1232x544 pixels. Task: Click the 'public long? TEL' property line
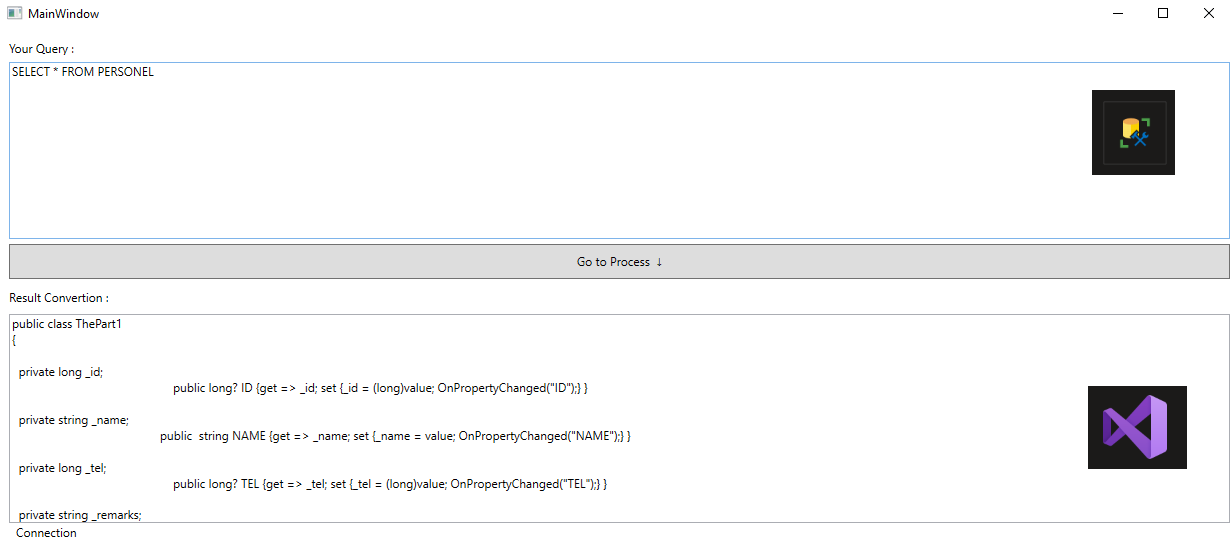[390, 484]
